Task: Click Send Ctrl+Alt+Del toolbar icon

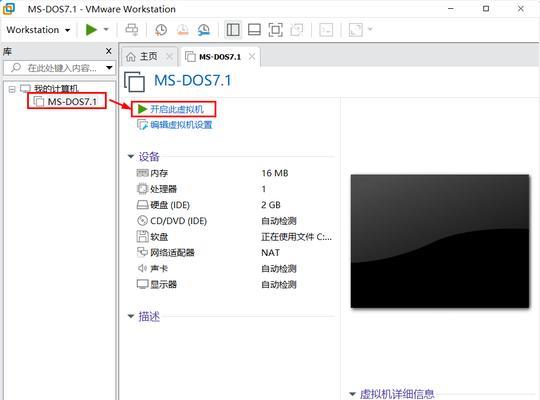Action: click(x=132, y=30)
